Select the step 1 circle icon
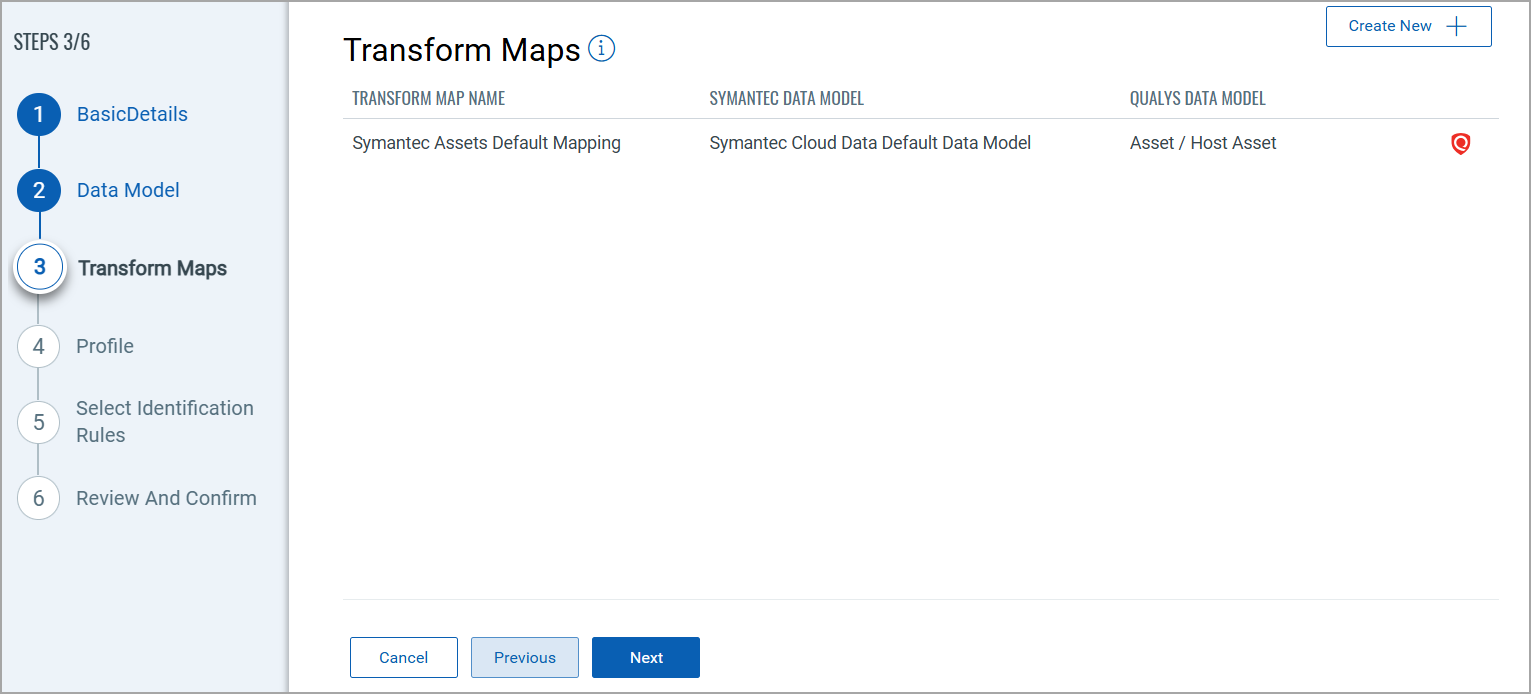Image resolution: width=1531 pixels, height=694 pixels. click(x=39, y=115)
